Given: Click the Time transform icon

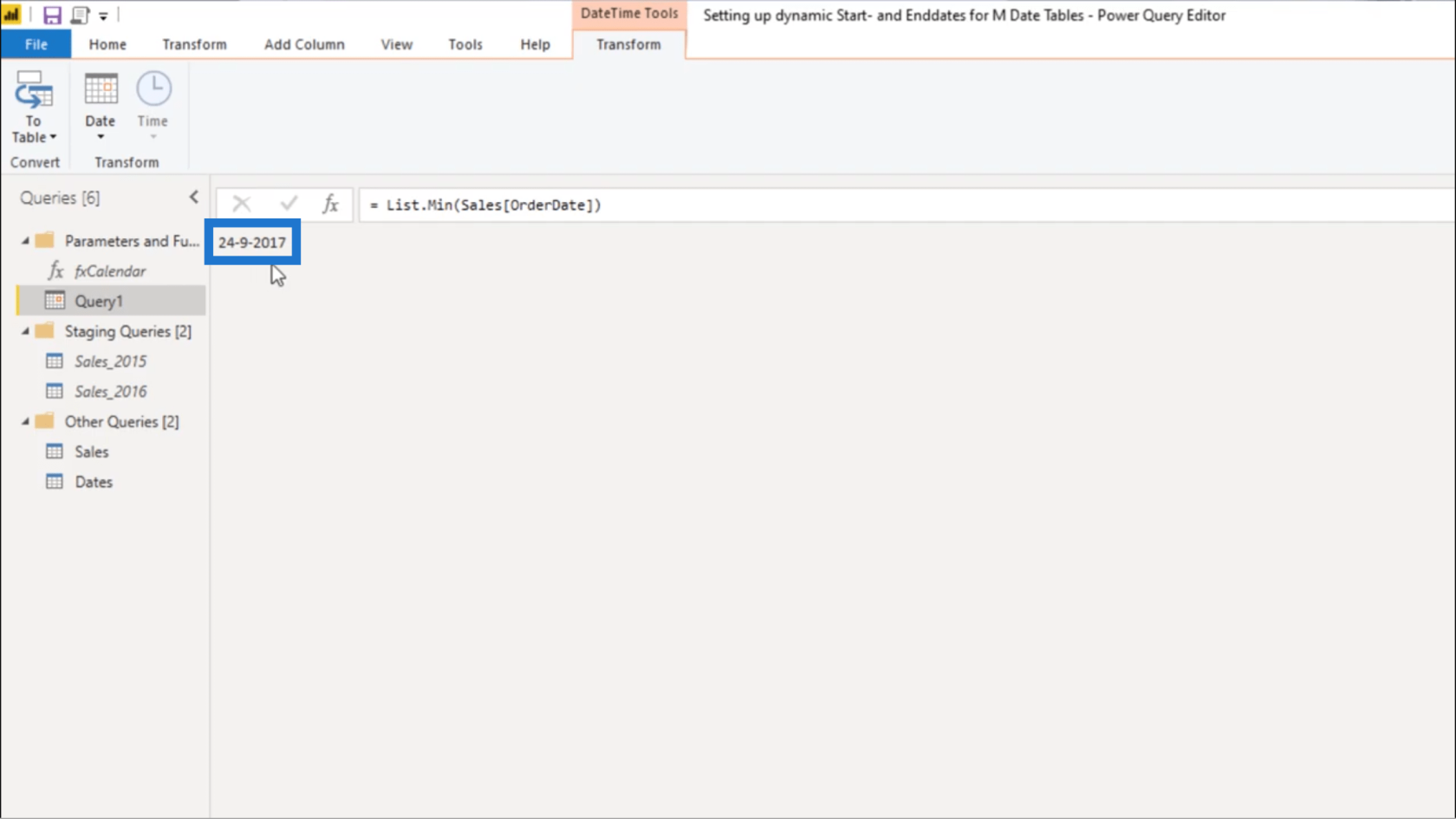Looking at the screenshot, I should [153, 90].
